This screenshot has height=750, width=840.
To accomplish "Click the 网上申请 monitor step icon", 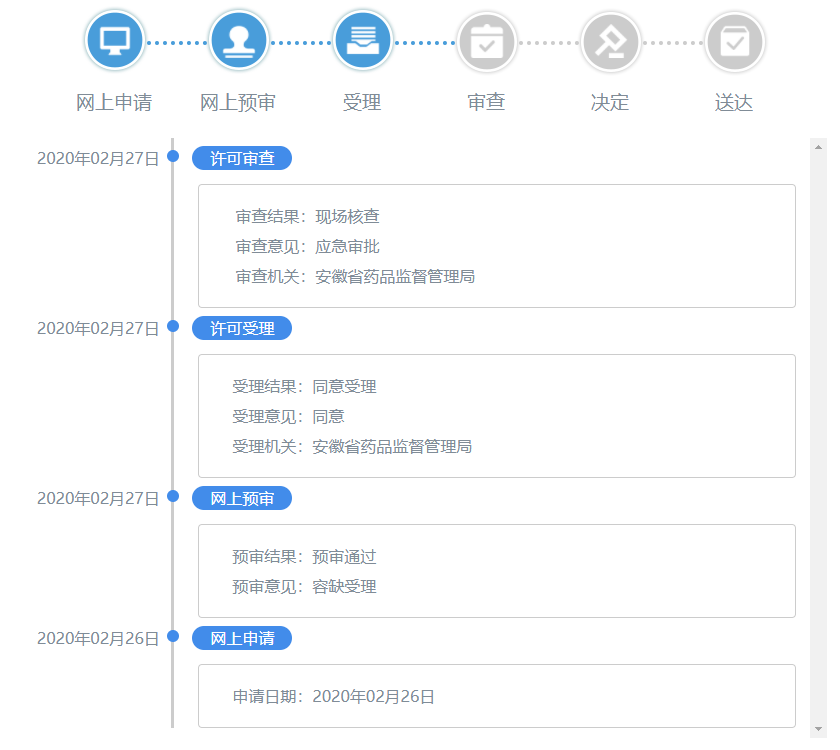I will (115, 41).
